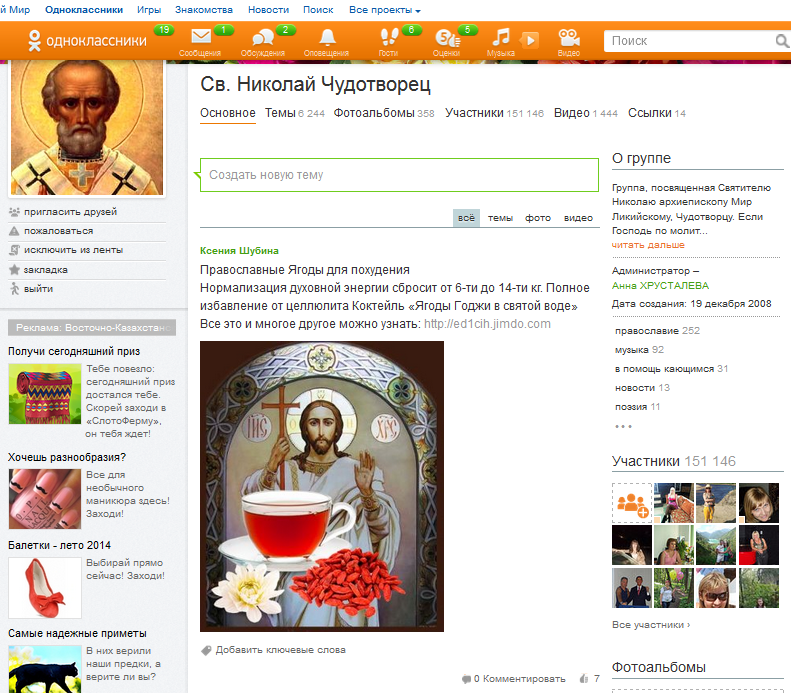Click the bookmark star icon

pos(14,270)
